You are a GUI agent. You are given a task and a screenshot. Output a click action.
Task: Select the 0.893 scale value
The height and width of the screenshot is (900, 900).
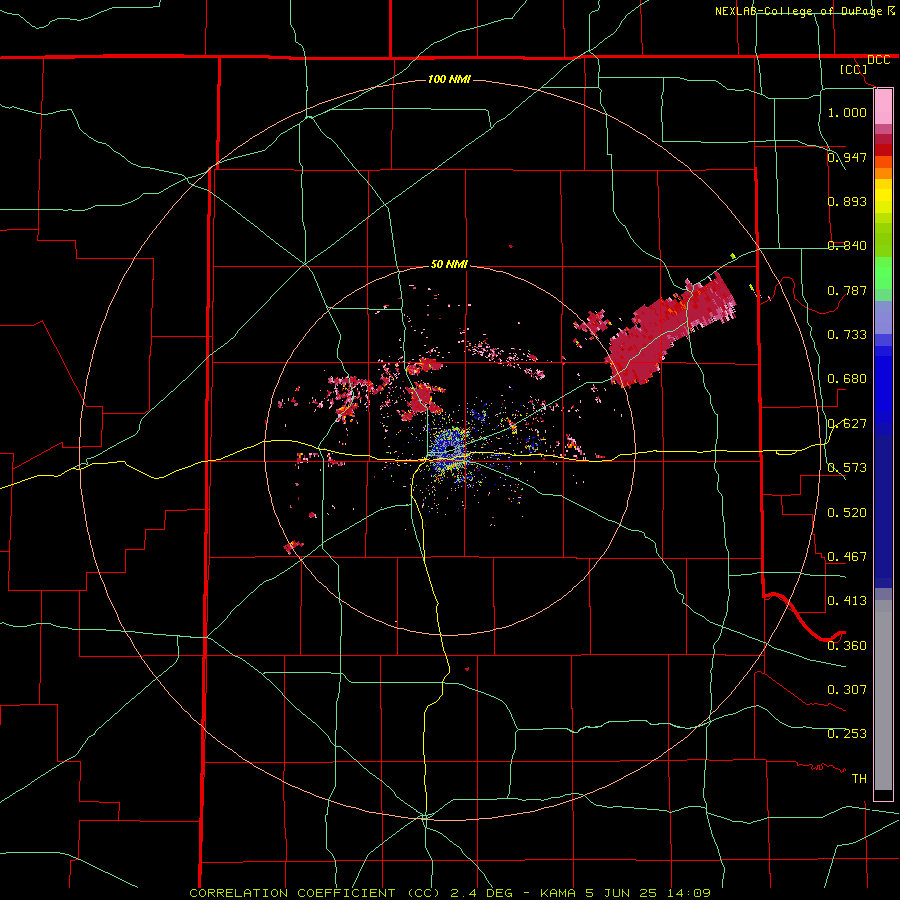coord(847,201)
